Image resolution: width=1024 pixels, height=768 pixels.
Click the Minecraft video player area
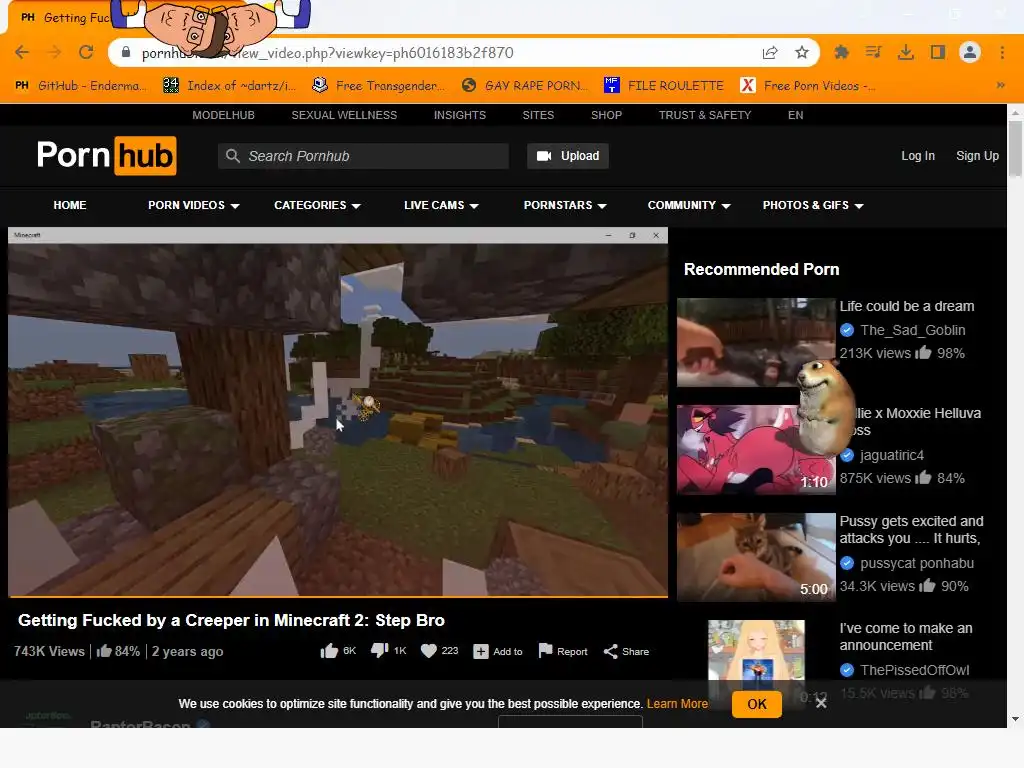tap(338, 411)
